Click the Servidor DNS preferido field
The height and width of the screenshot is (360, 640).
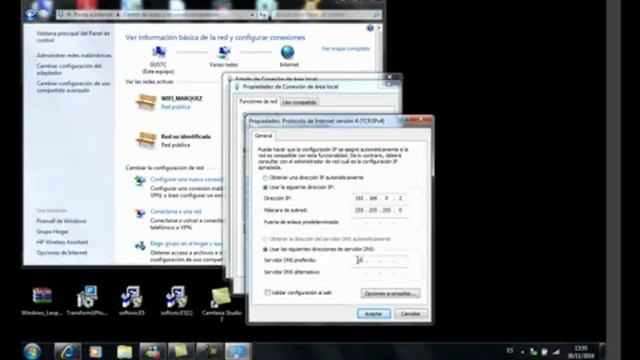(x=380, y=260)
